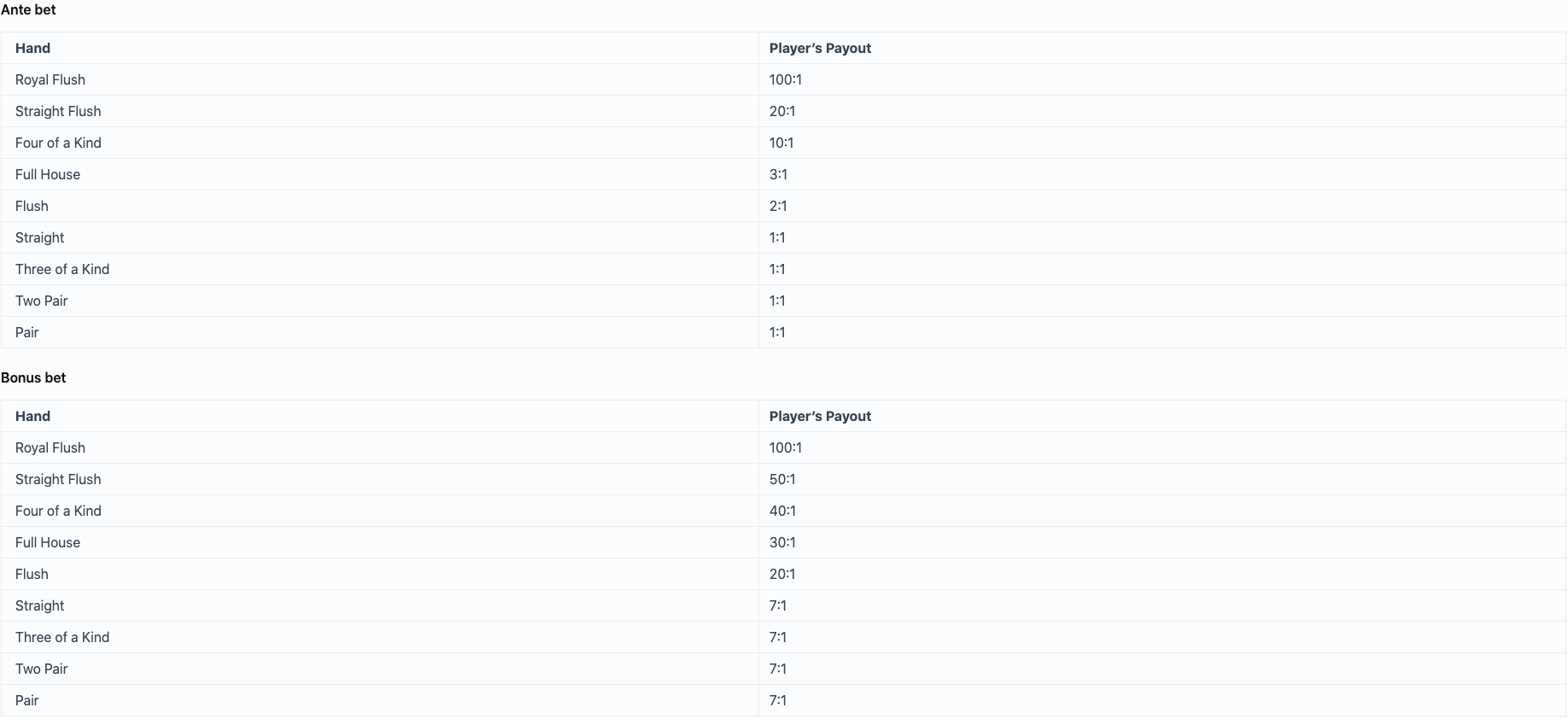Click the Bonus bet Player's Payout header

[x=820, y=416]
